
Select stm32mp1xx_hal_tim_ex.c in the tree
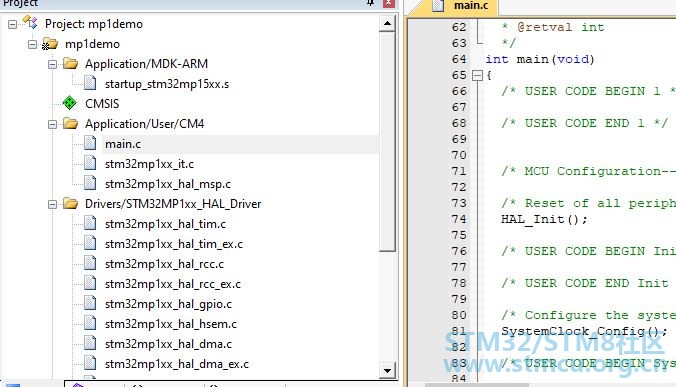pos(174,244)
